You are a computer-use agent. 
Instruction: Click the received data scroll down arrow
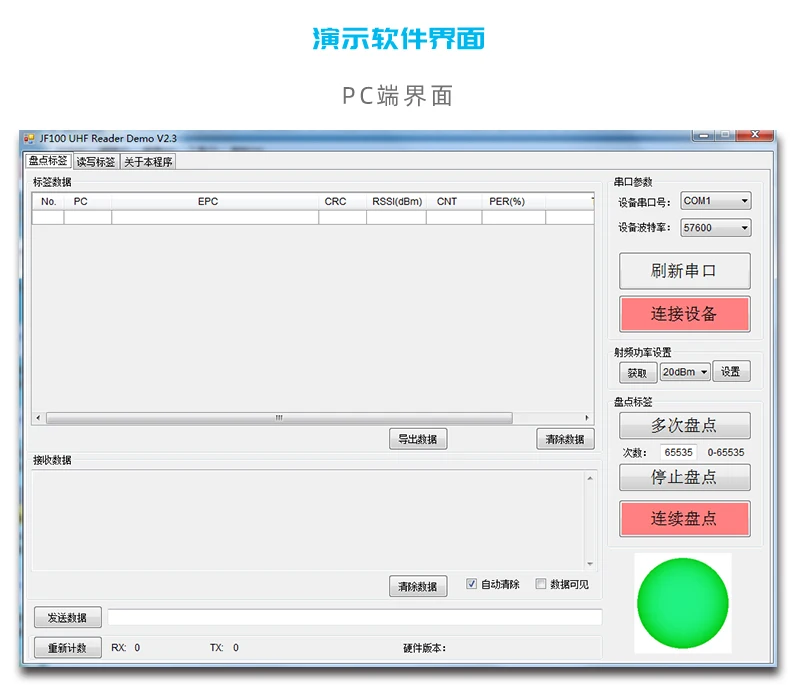590,564
